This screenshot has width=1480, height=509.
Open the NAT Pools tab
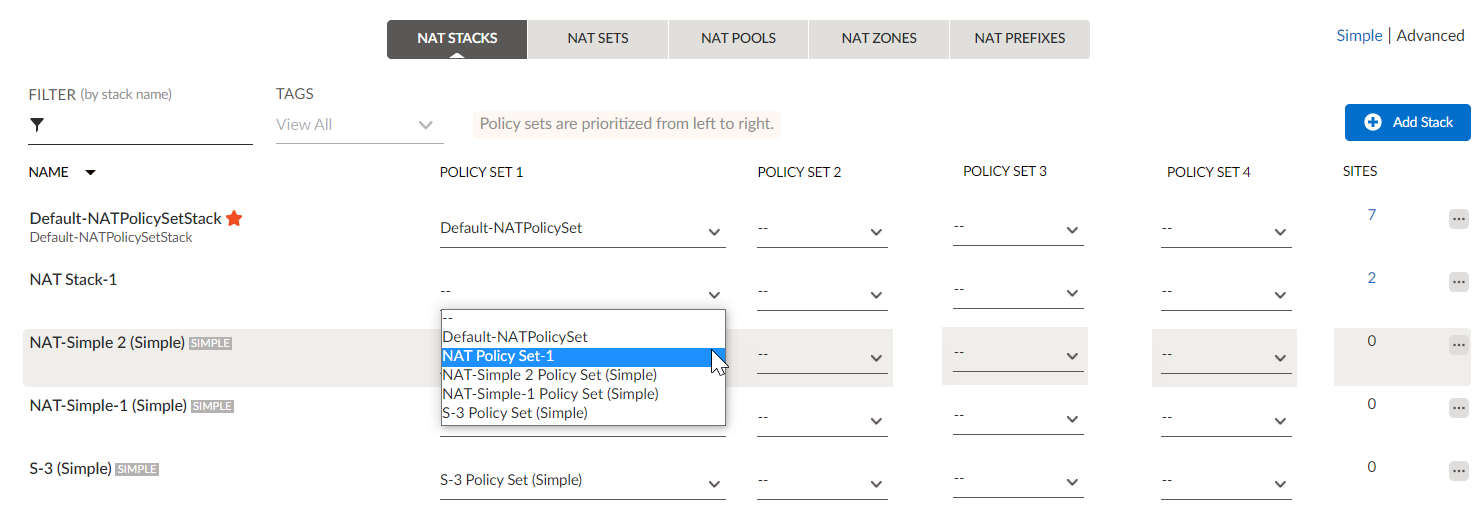tap(738, 39)
